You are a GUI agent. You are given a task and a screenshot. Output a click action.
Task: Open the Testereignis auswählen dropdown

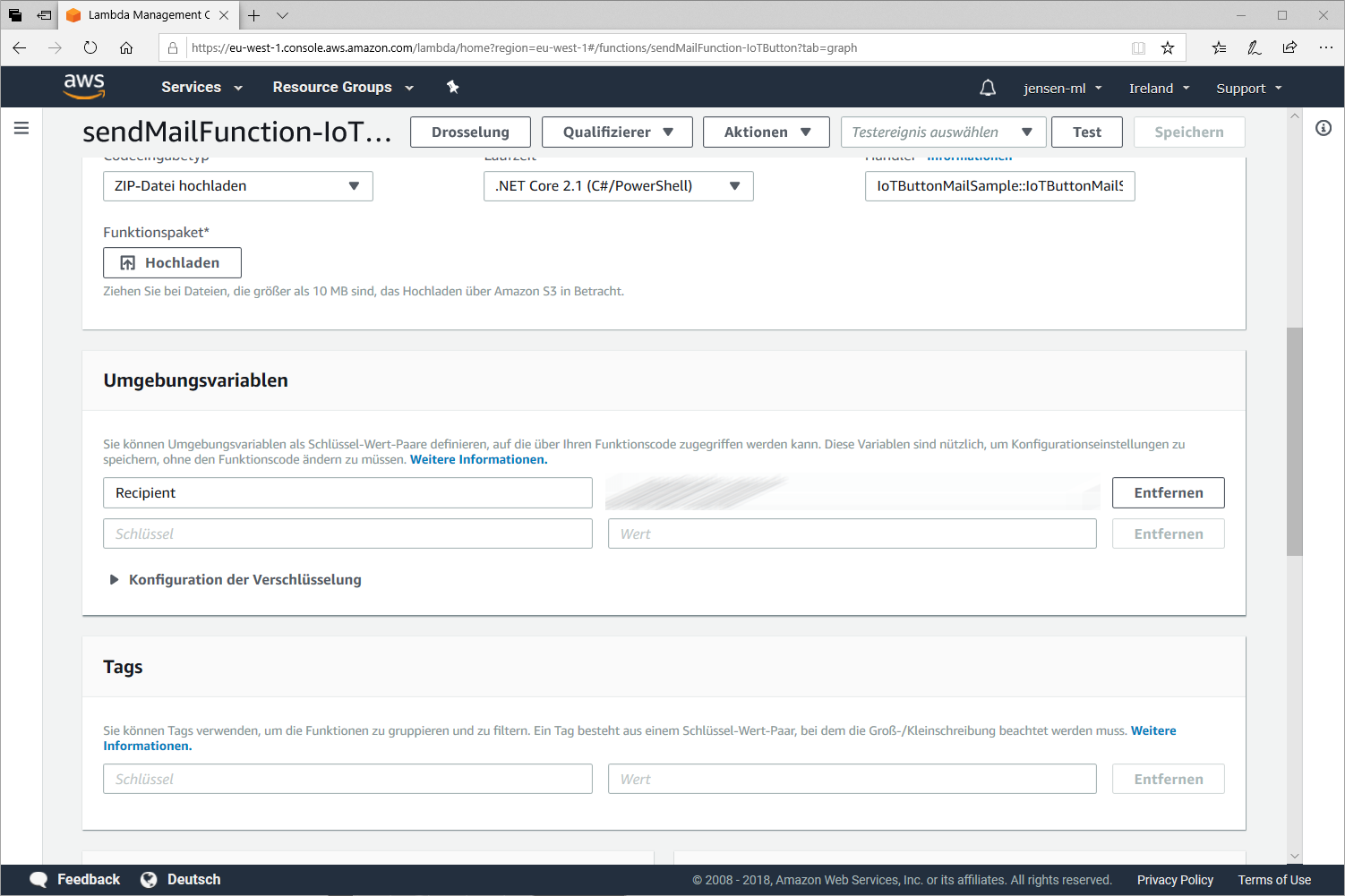click(942, 132)
